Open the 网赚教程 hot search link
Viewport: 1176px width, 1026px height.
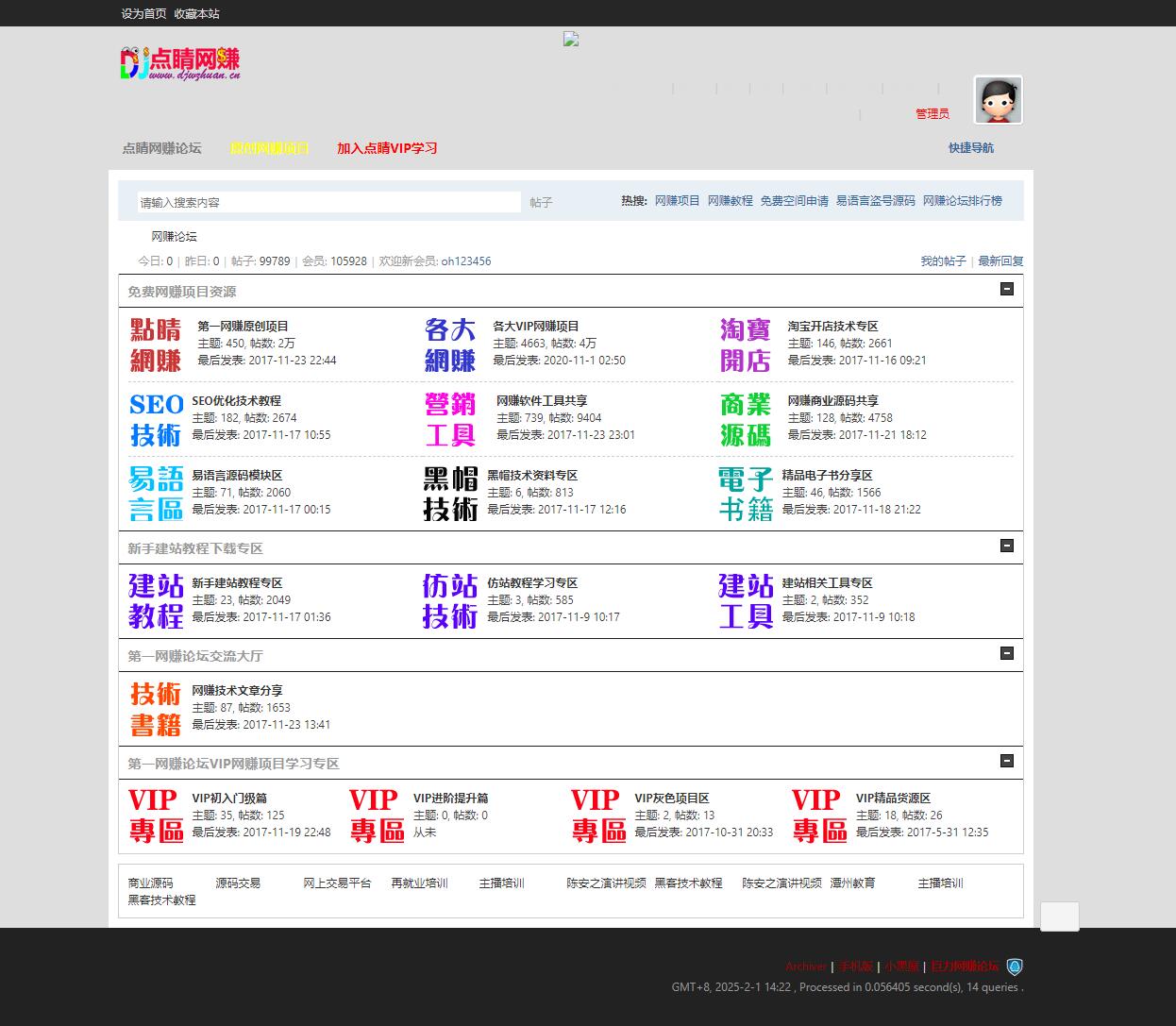[730, 201]
